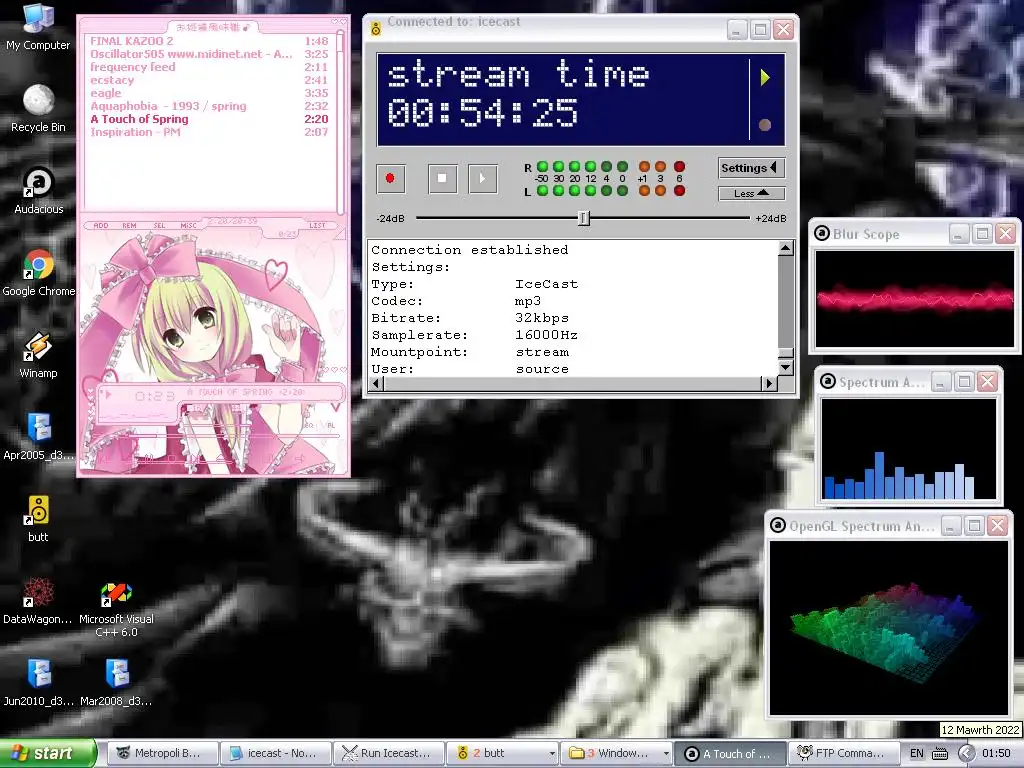This screenshot has height=768, width=1024.
Task: Launch Google Chrome desktop shortcut
Action: pos(38,273)
